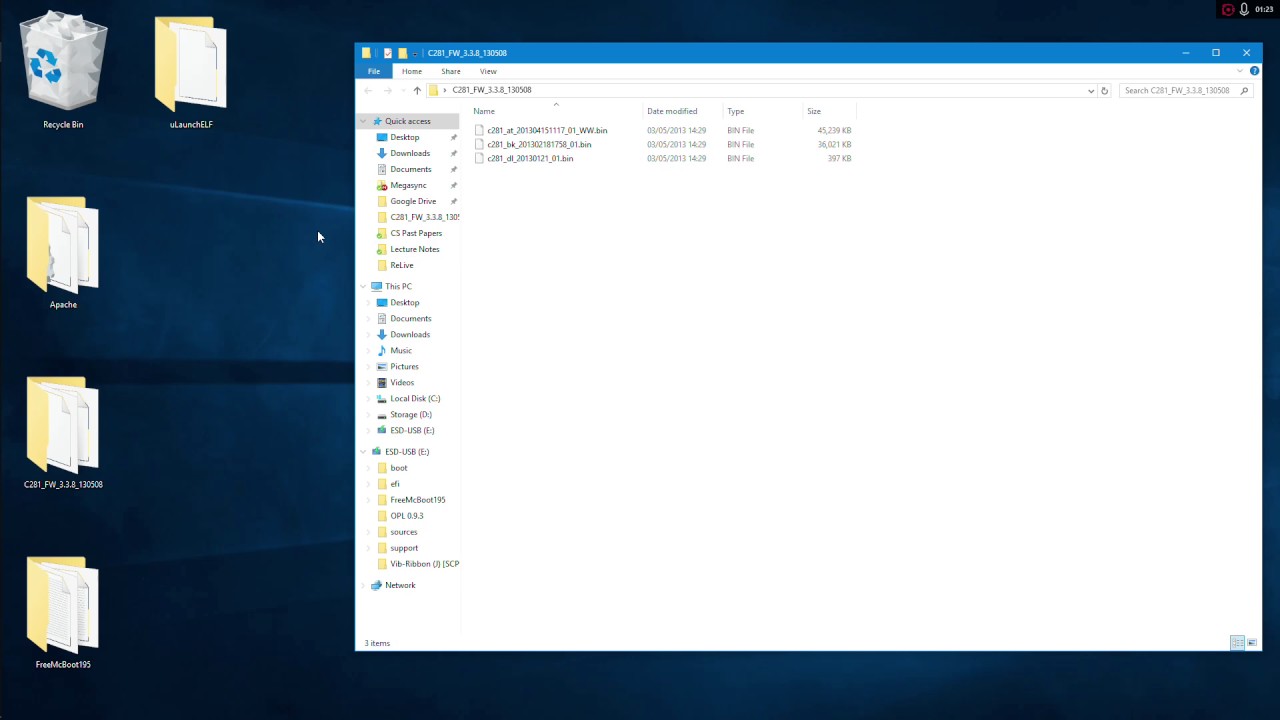Select the FreeMcBoot195 desktop folder
This screenshot has height=720, width=1280.
[x=63, y=612]
